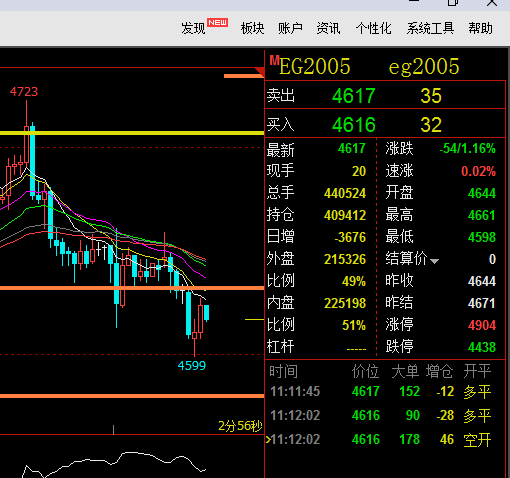
Task: Open the 个性化 menu
Action: point(373,28)
